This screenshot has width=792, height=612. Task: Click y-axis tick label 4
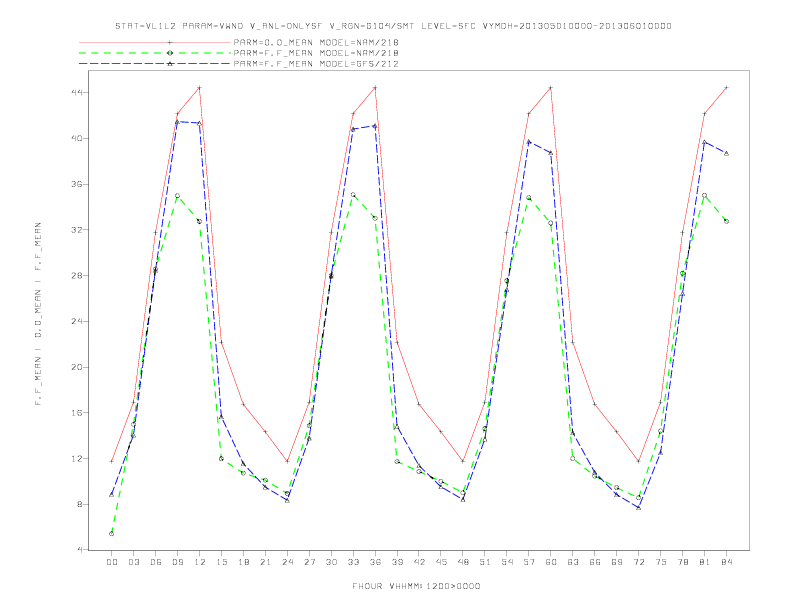[81, 550]
